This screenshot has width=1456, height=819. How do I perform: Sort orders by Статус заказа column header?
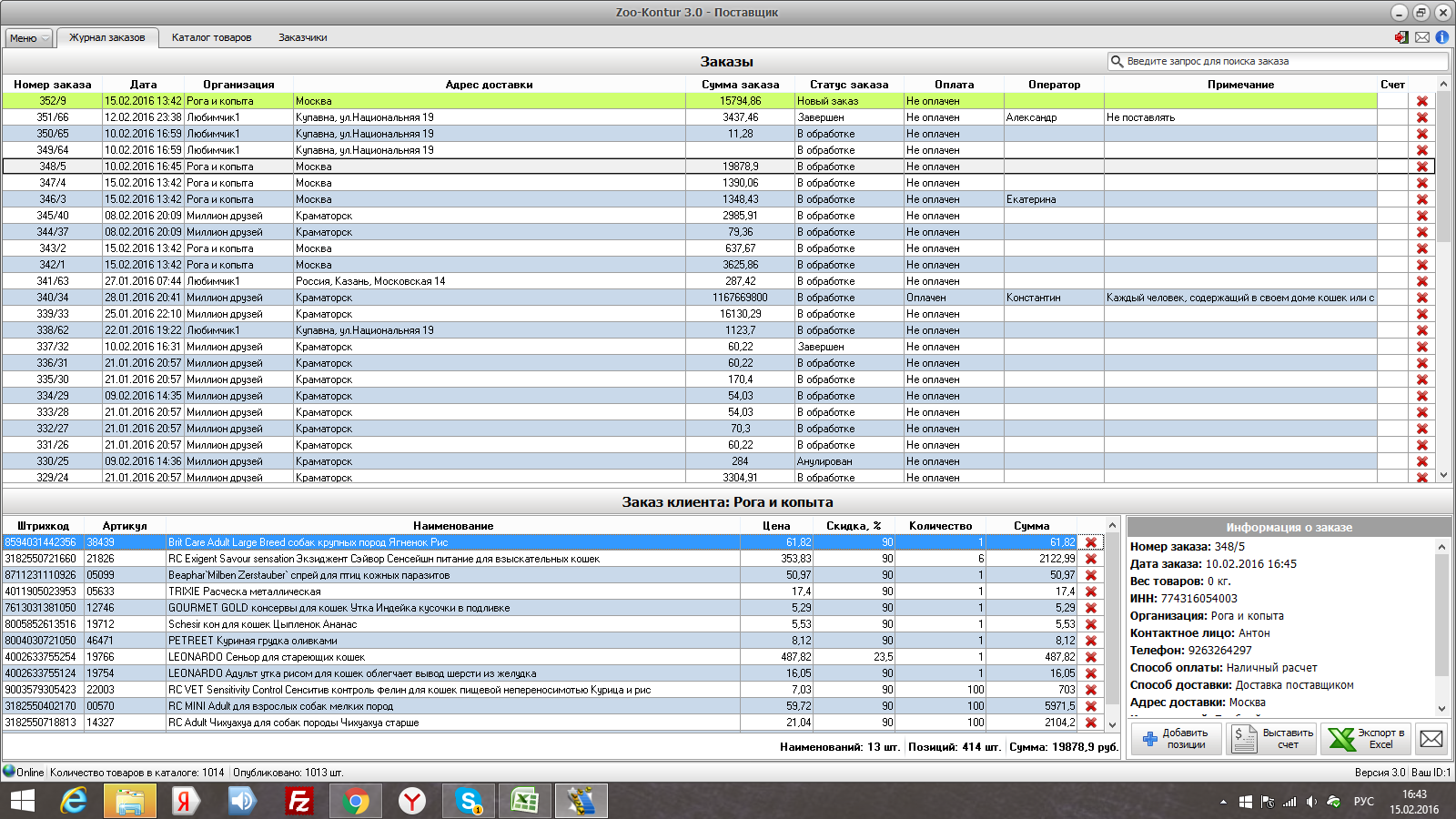pyautogui.click(x=849, y=85)
